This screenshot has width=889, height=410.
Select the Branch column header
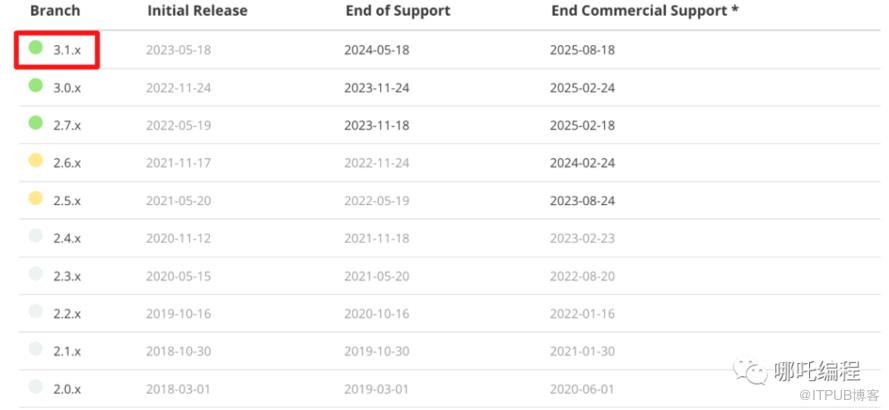point(55,11)
